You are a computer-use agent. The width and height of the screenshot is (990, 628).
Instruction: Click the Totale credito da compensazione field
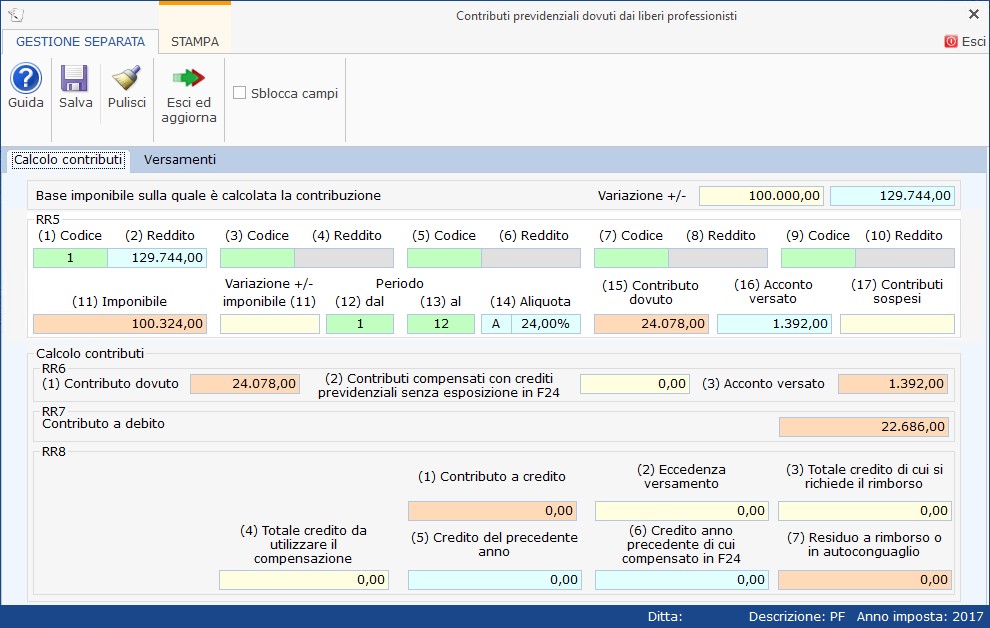(304, 579)
